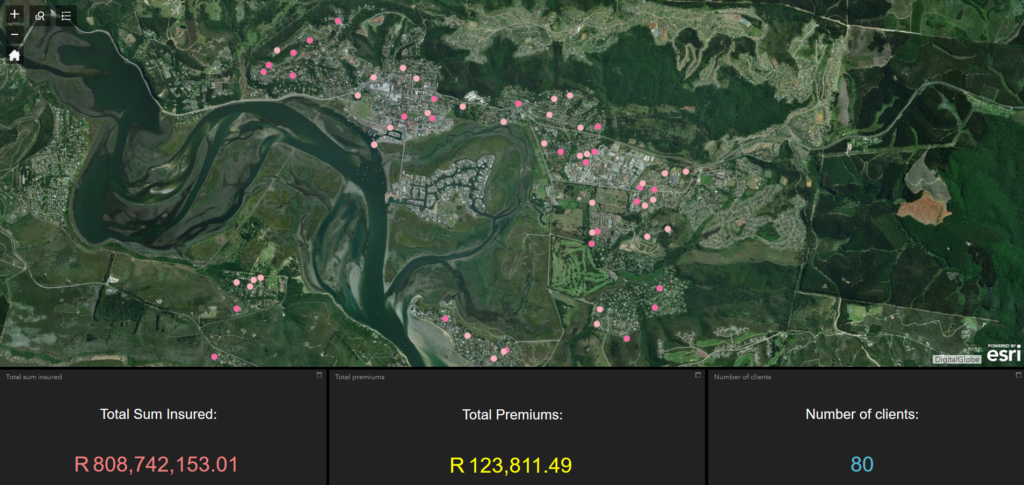1024x485 pixels.
Task: Maximize the Total premiums panel
Action: click(x=698, y=376)
